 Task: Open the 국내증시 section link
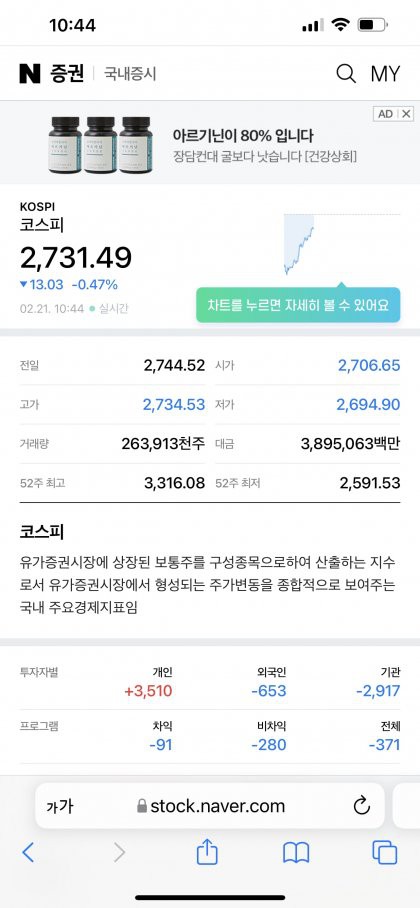pos(130,74)
